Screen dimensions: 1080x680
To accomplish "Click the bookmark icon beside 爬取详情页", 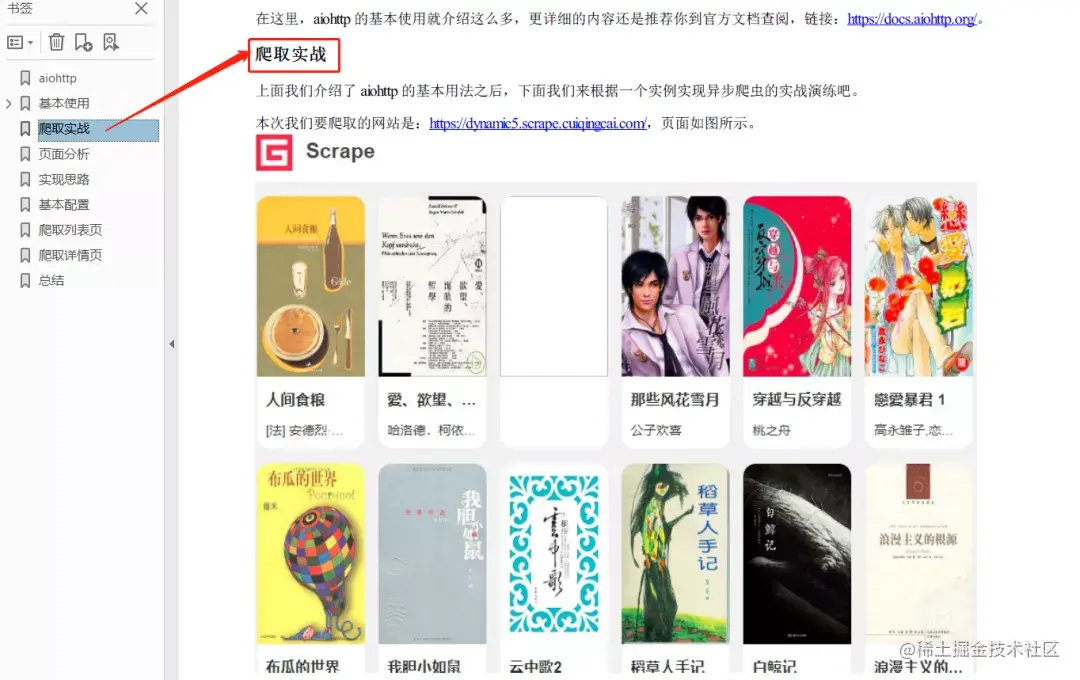I will click(x=25, y=256).
